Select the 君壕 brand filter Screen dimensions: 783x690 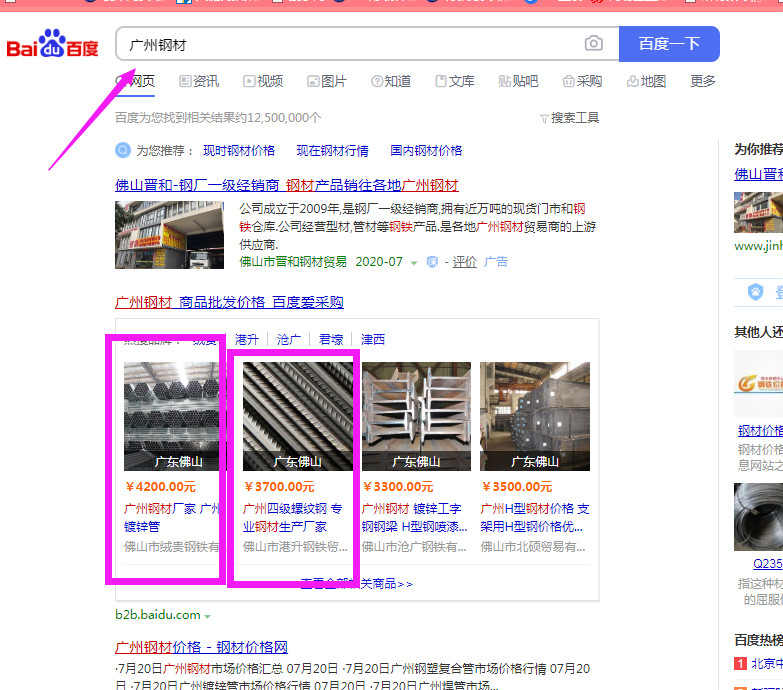331,340
